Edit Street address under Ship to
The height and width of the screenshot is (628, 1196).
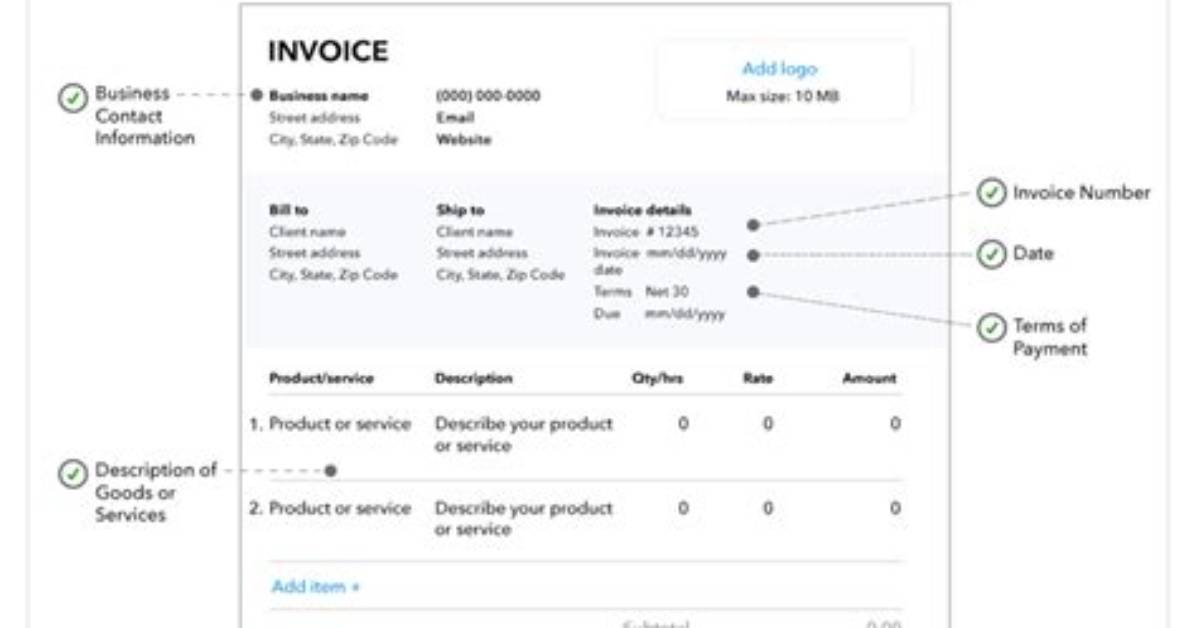tap(481, 253)
